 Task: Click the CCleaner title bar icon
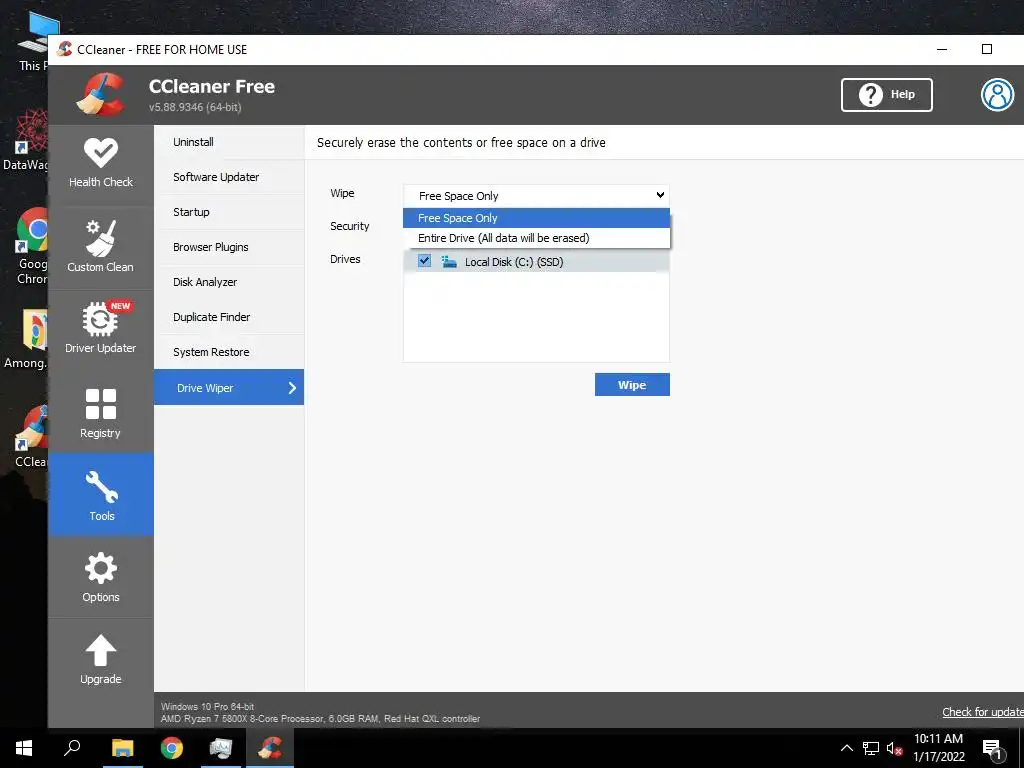(64, 49)
